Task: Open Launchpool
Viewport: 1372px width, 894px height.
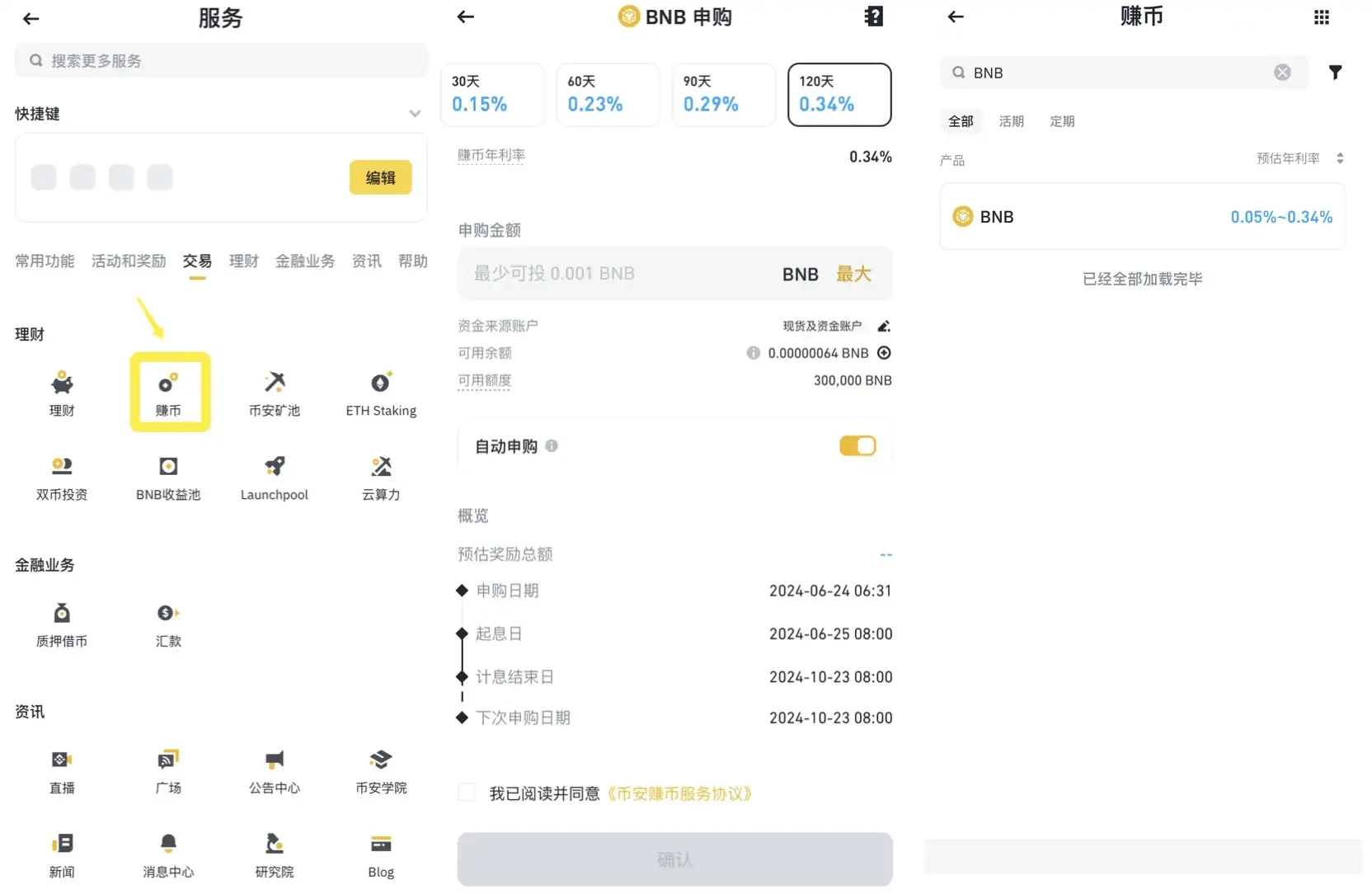Action: (x=275, y=477)
